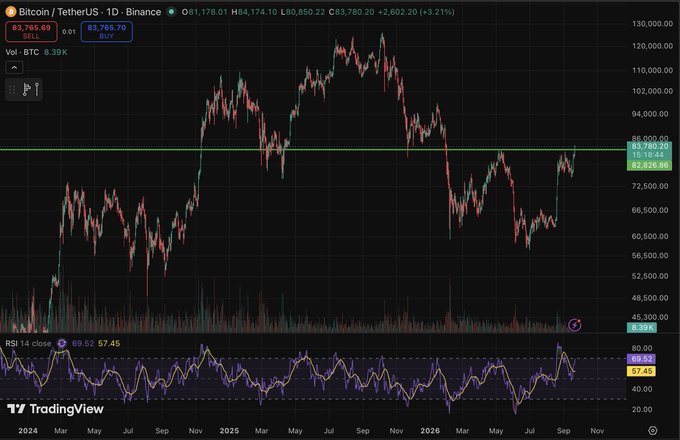Screen dimensions: 680x440
Task: Click the 20.00 RSI scale label
Action: click(642, 409)
